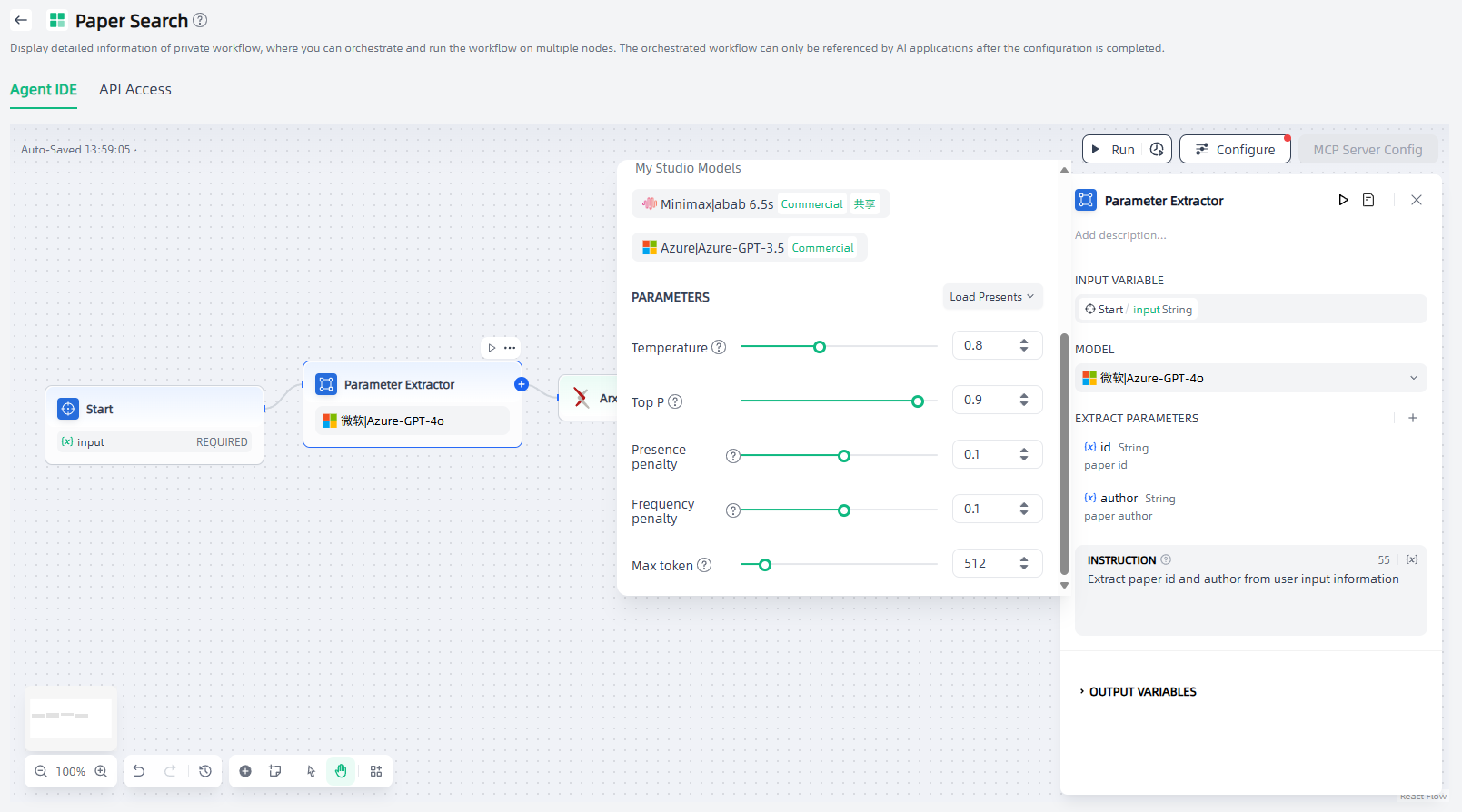Image resolution: width=1462 pixels, height=812 pixels.
Task: Toggle hand pan mode
Action: pos(341,771)
